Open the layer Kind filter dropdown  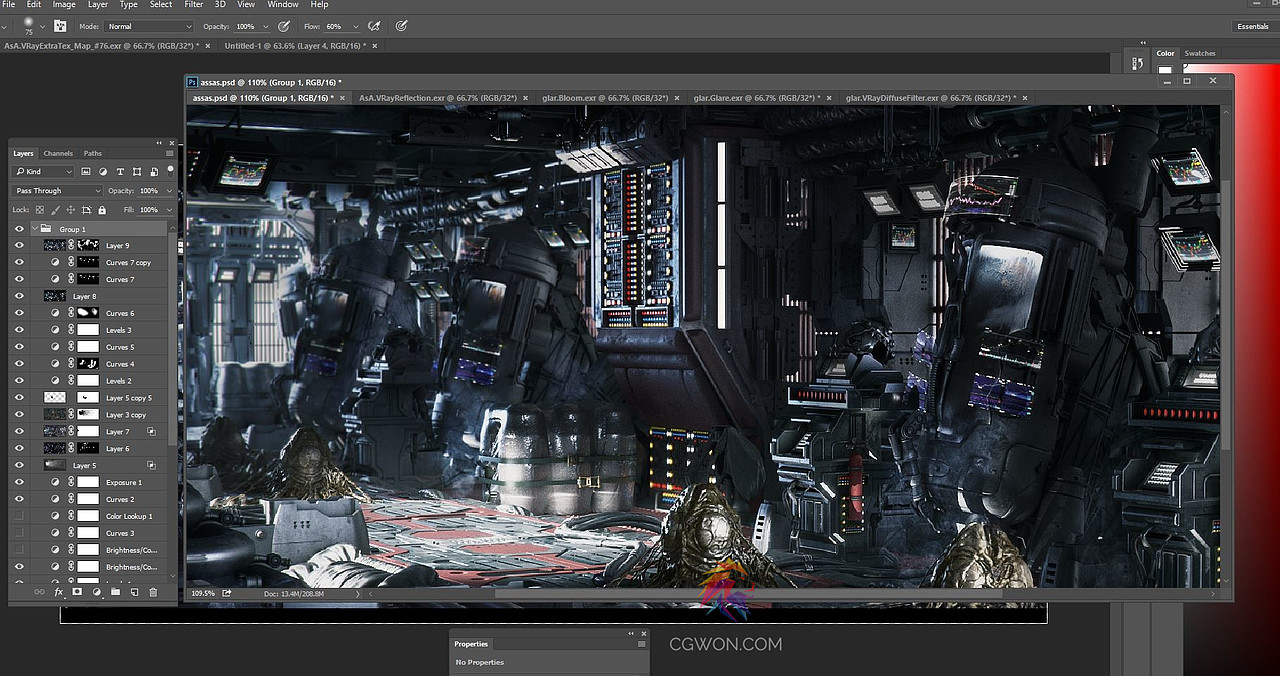43,171
